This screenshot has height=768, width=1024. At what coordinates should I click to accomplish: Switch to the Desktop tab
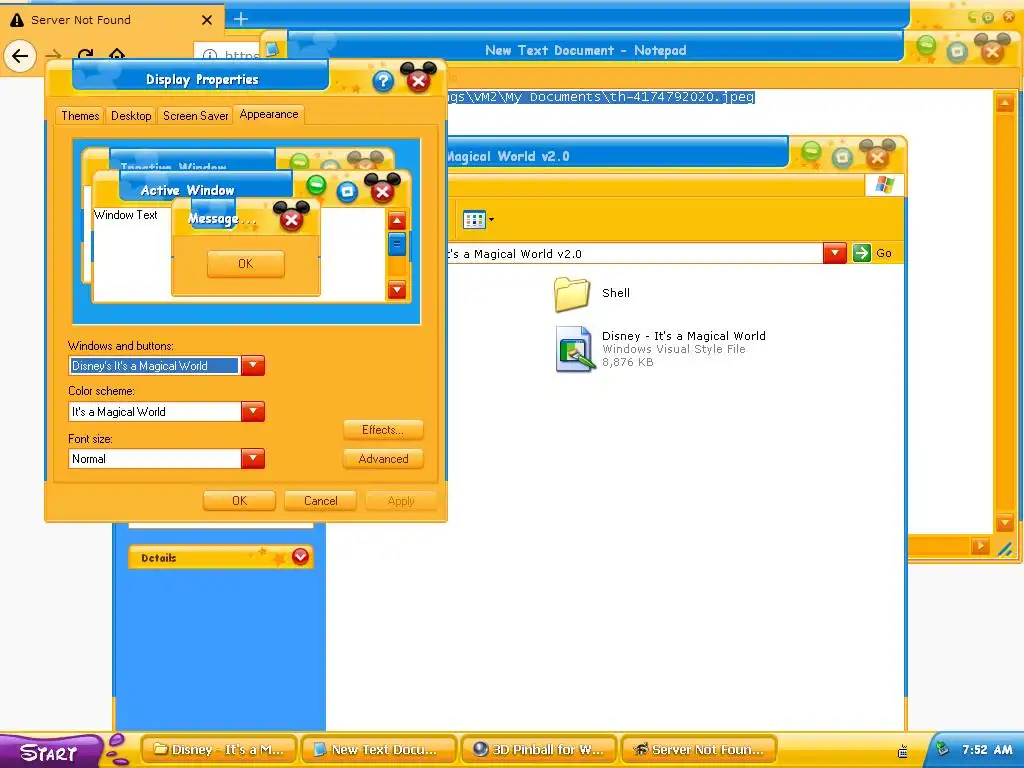pos(131,116)
